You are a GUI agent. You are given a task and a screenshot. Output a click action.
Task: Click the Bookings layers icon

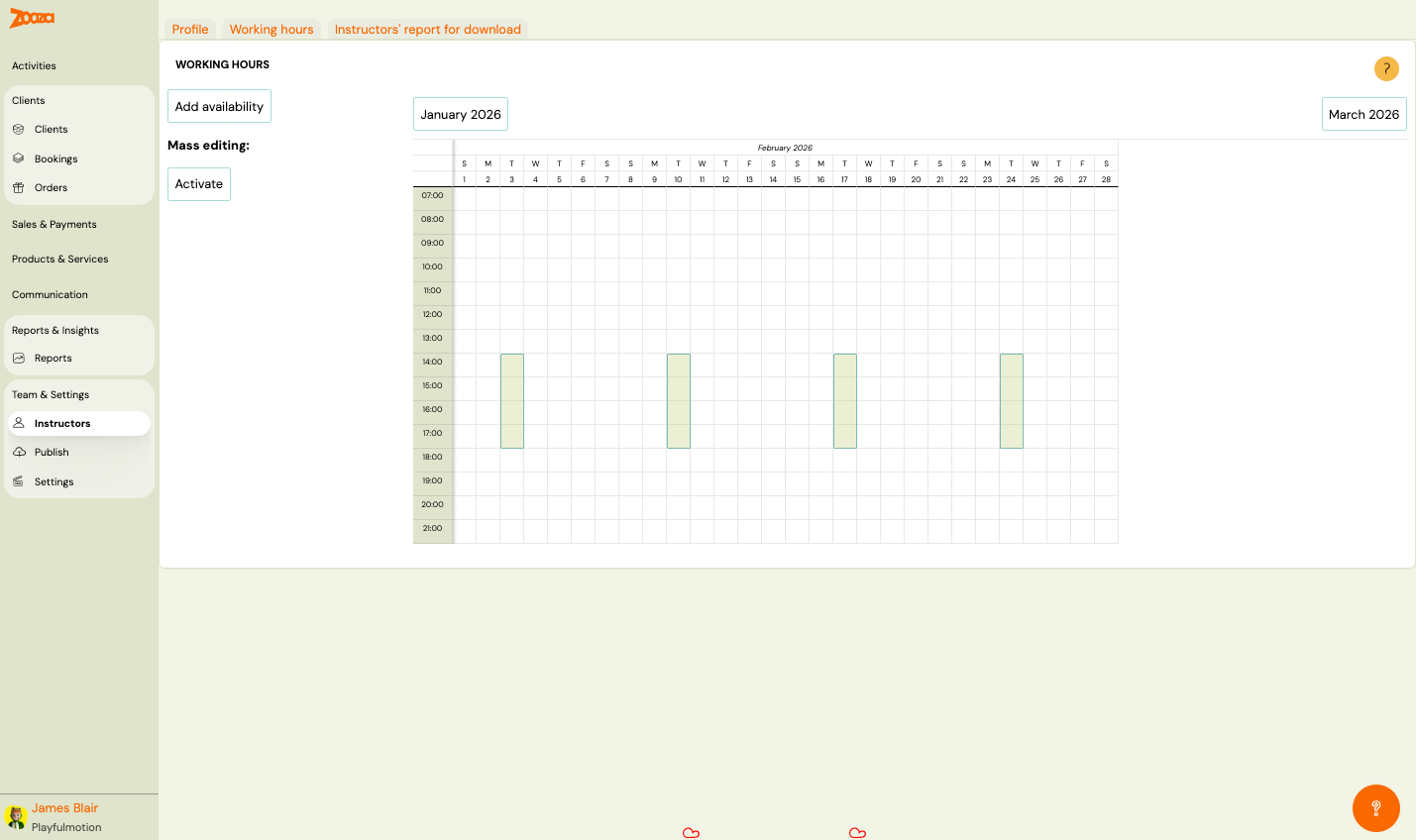[18, 158]
